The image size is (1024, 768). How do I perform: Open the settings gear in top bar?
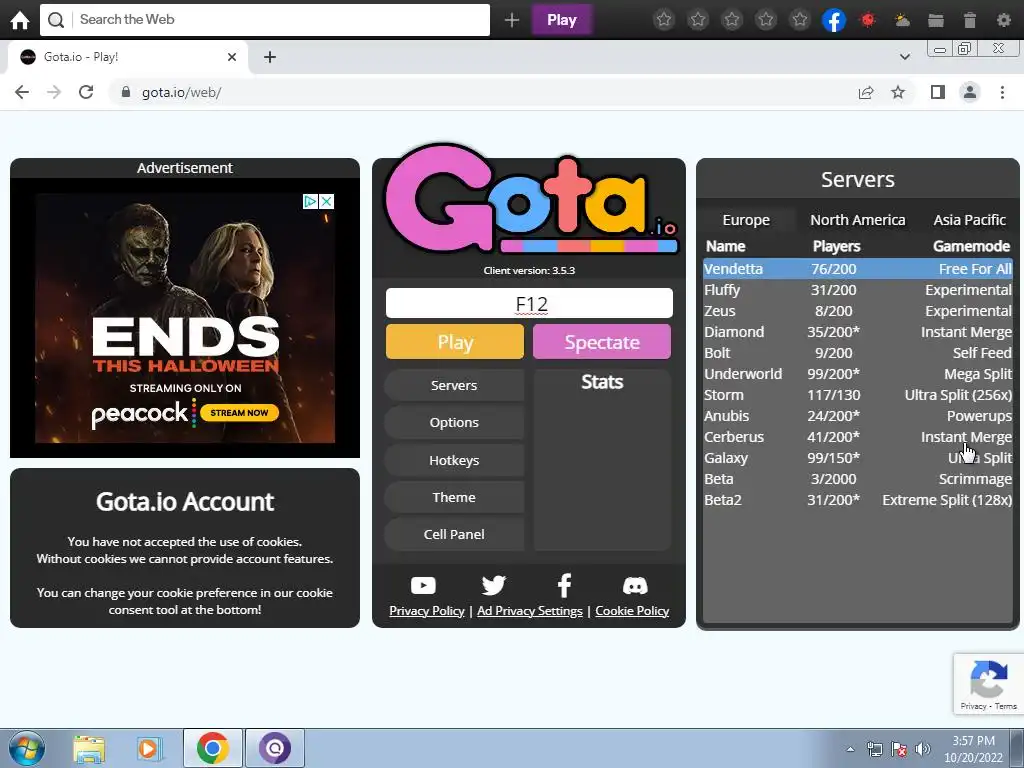click(x=1004, y=20)
